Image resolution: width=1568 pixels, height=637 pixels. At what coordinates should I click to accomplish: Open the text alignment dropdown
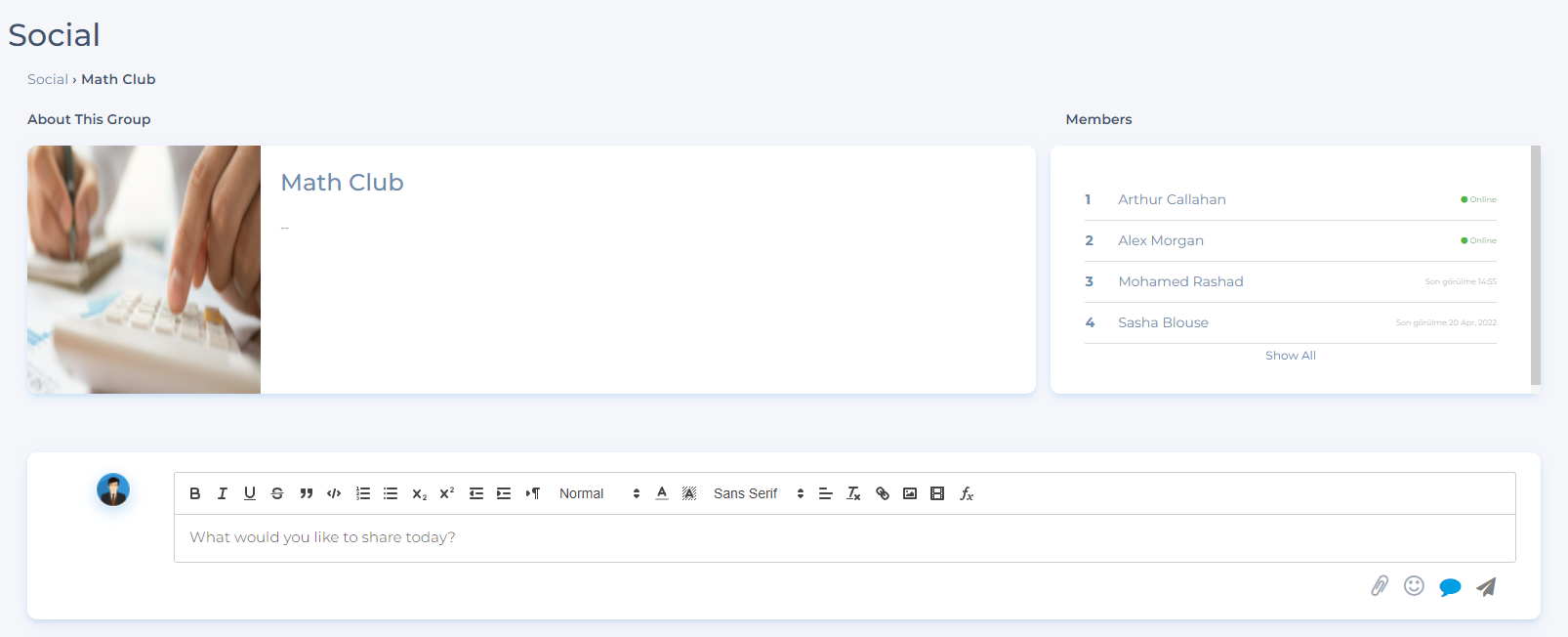pyautogui.click(x=825, y=493)
